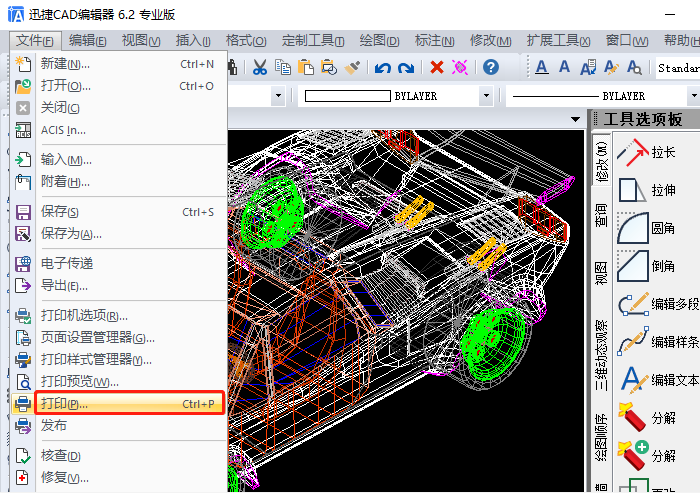700x493 pixels.
Task: Open the Standard text style combo box
Action: (x=678, y=68)
